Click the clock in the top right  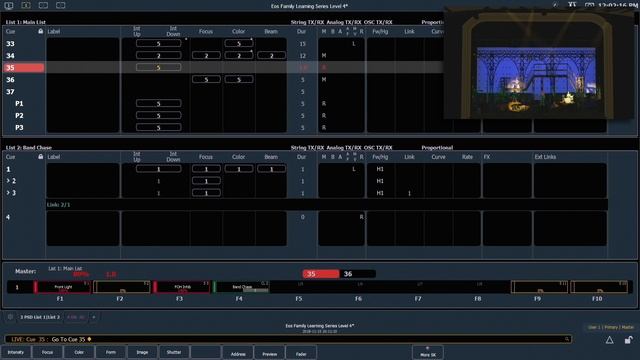pos(618,5)
